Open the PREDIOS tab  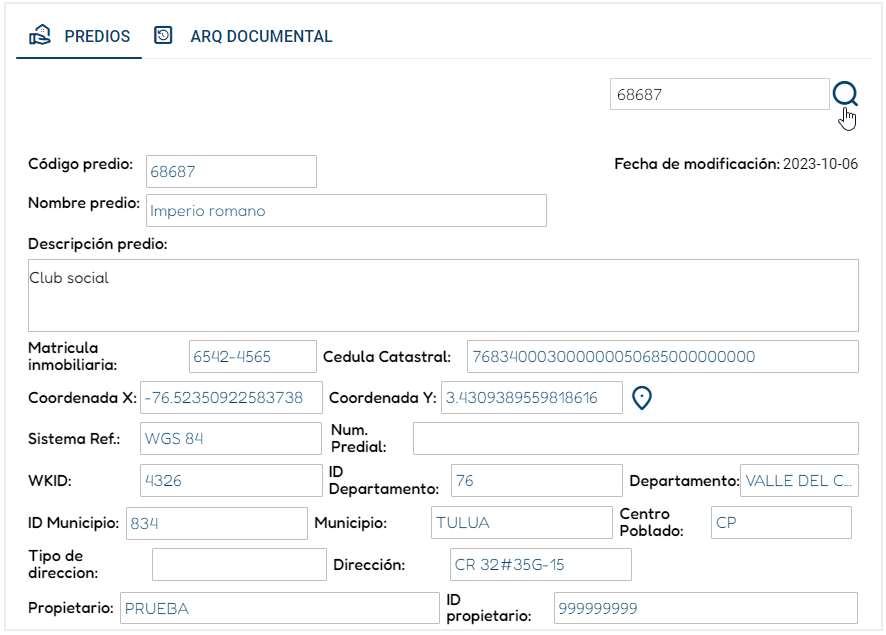(x=79, y=36)
